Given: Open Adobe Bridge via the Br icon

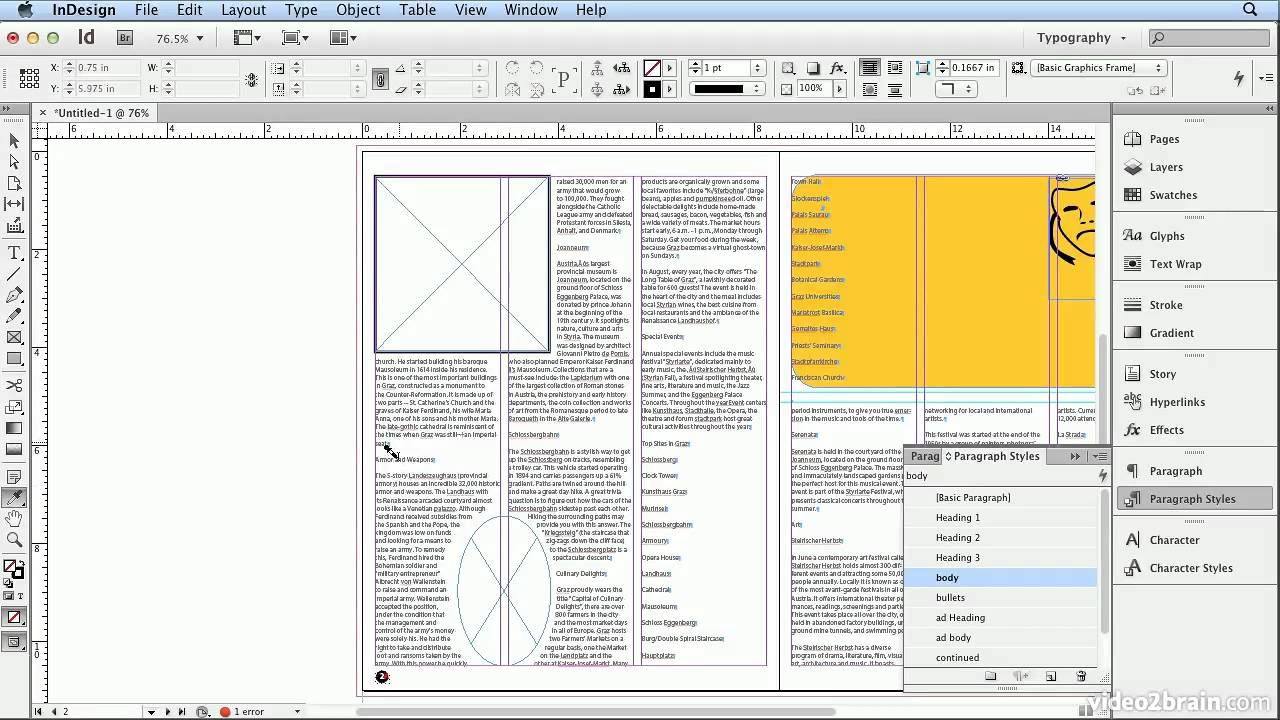Looking at the screenshot, I should pyautogui.click(x=125, y=38).
